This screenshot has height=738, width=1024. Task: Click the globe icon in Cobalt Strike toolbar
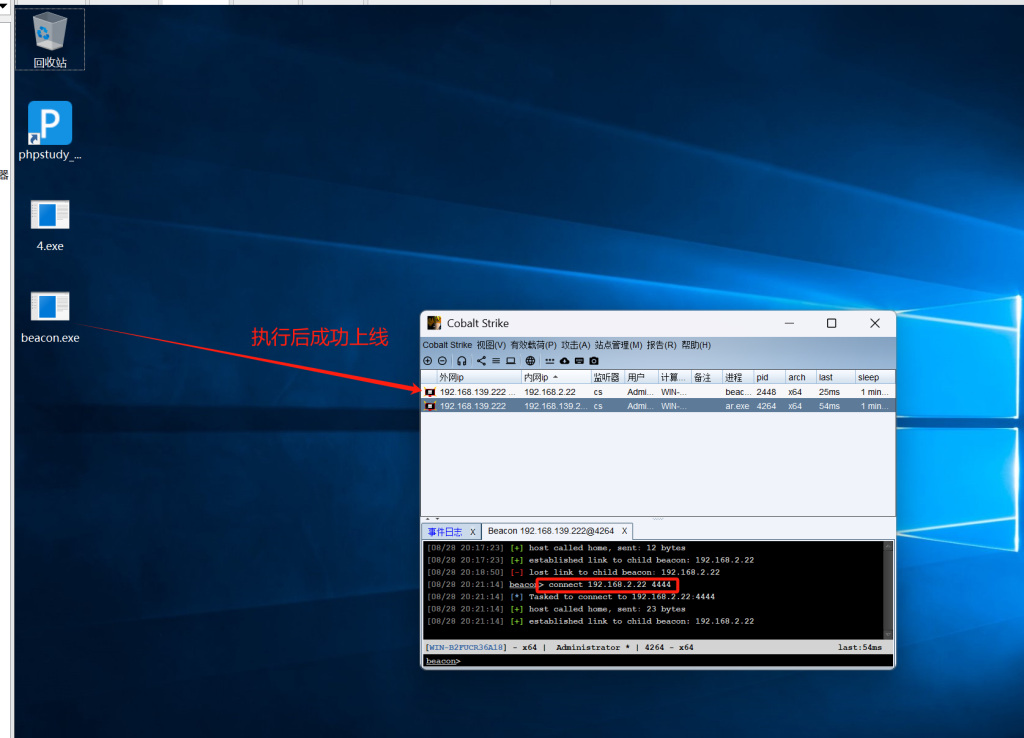click(x=530, y=361)
